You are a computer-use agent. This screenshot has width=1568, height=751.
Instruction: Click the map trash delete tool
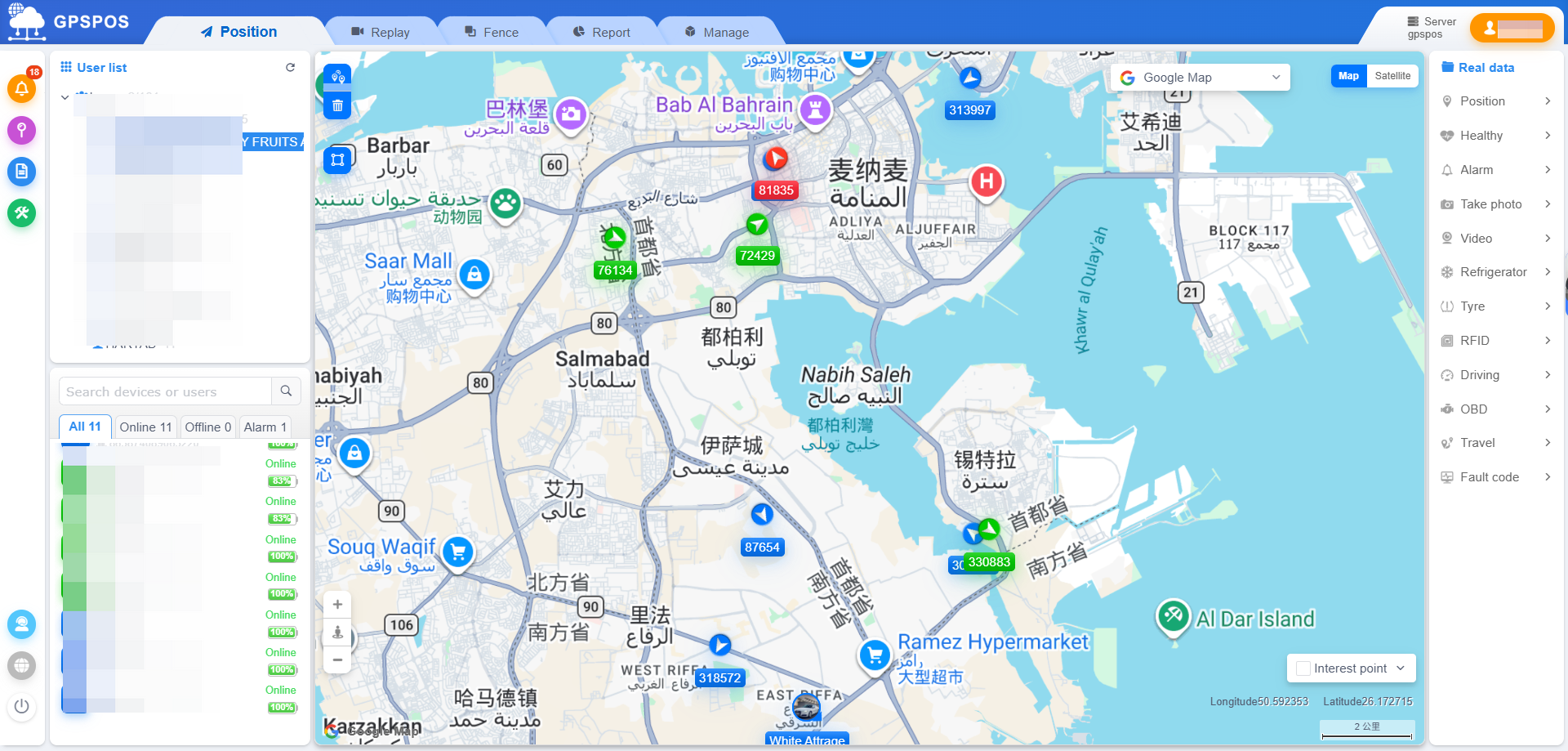[337, 105]
